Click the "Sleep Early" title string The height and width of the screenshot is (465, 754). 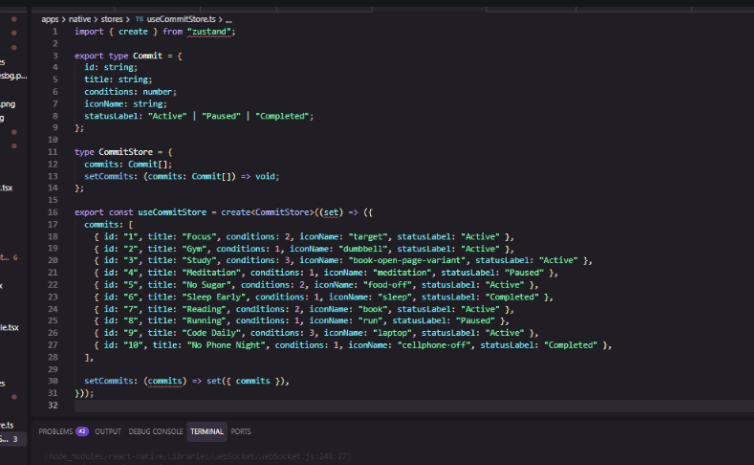coord(214,297)
